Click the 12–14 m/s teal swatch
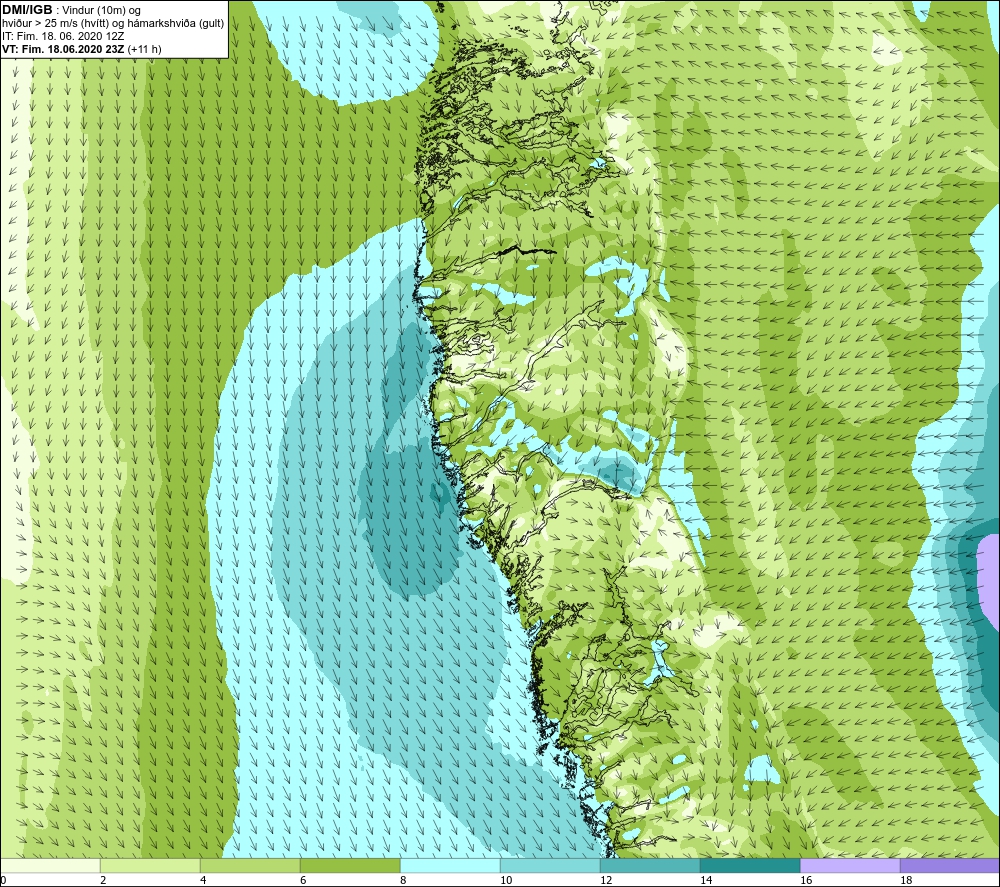 pyautogui.click(x=650, y=865)
